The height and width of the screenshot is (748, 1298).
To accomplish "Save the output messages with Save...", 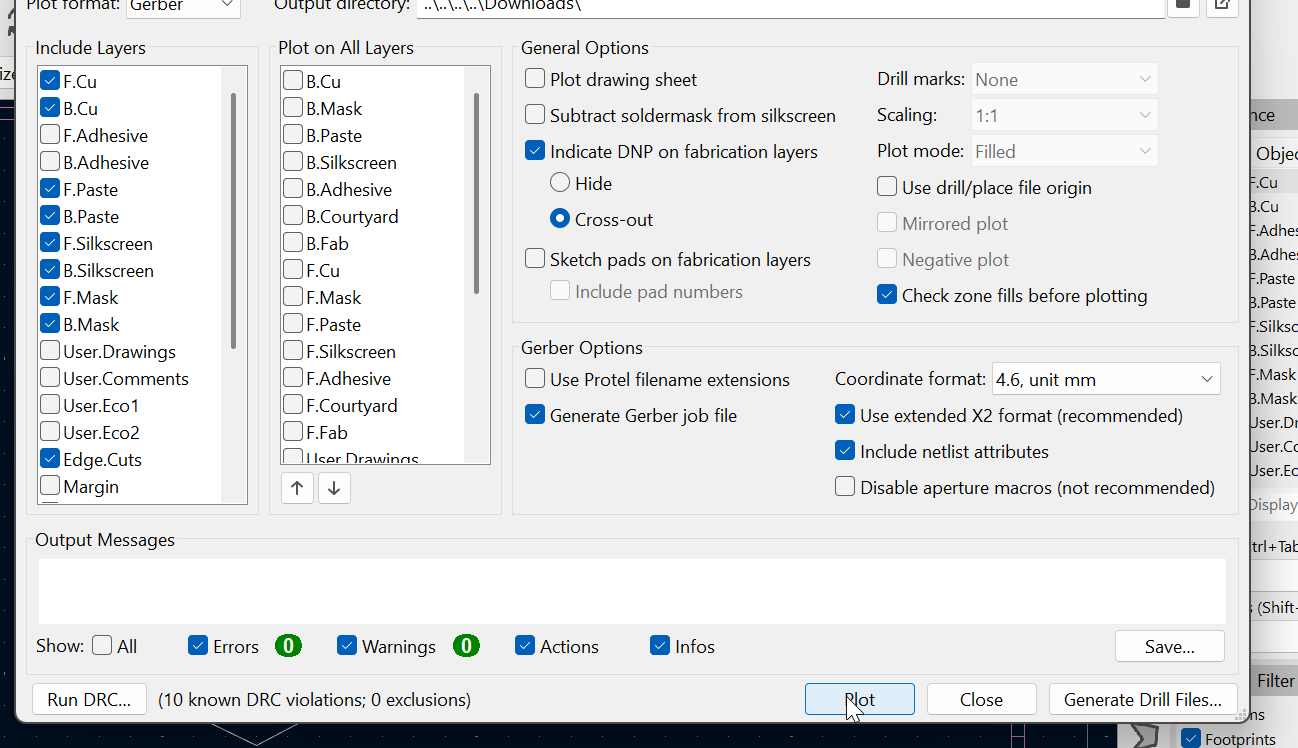I will click(x=1170, y=646).
